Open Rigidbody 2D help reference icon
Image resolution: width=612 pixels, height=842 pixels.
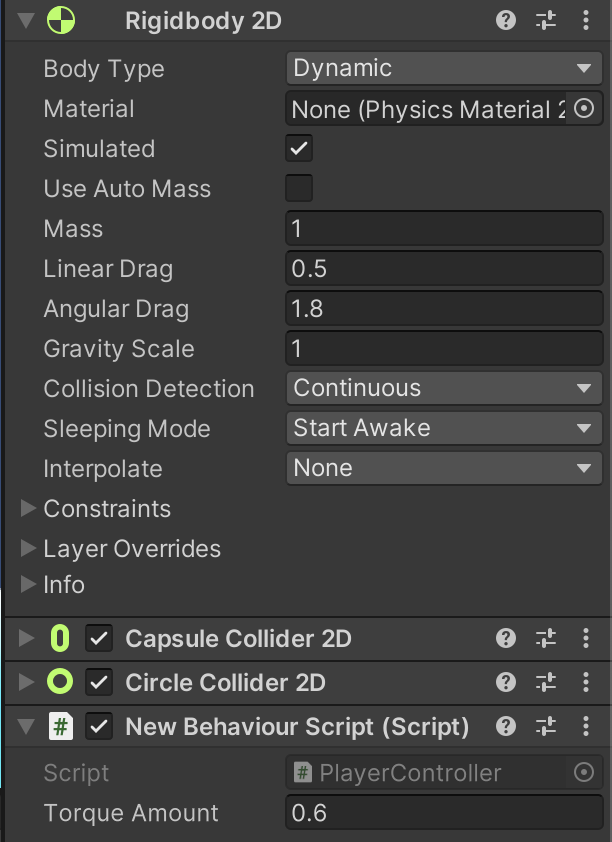507,21
